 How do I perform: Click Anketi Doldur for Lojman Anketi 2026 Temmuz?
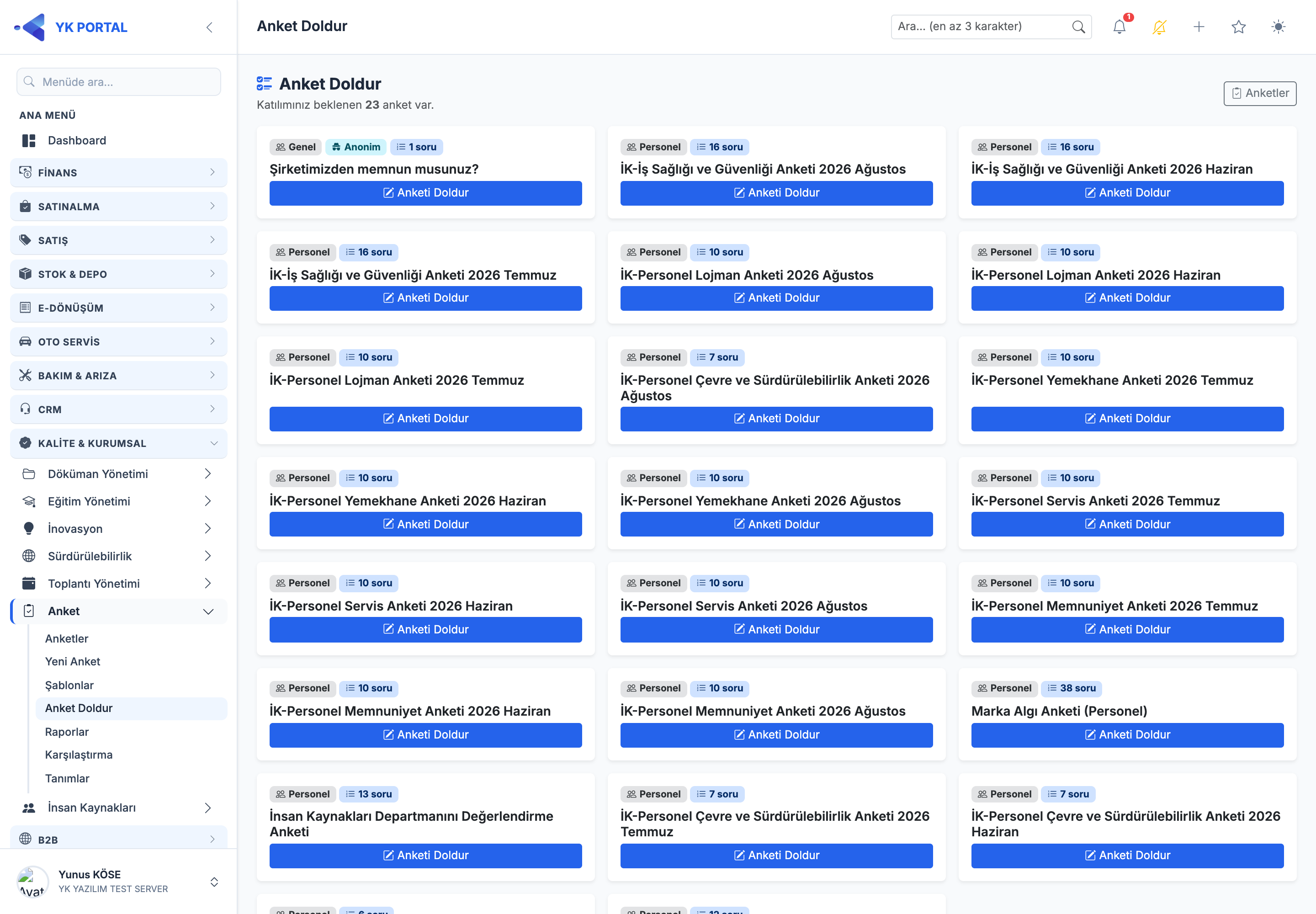[425, 419]
